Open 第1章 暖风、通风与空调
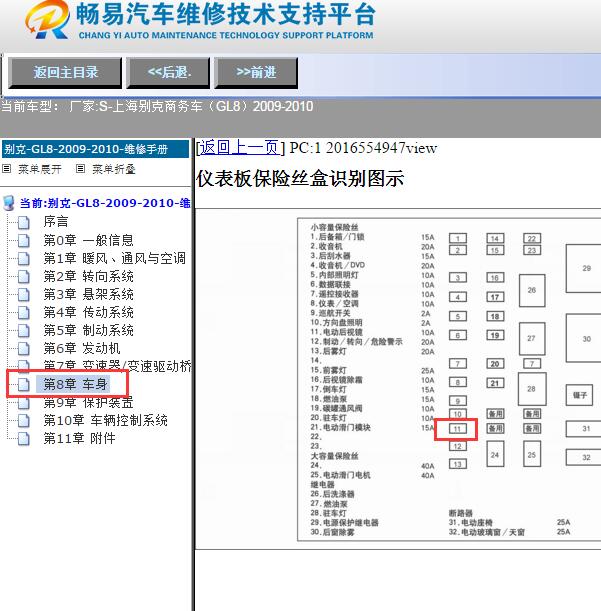The image size is (601, 611). [115, 258]
